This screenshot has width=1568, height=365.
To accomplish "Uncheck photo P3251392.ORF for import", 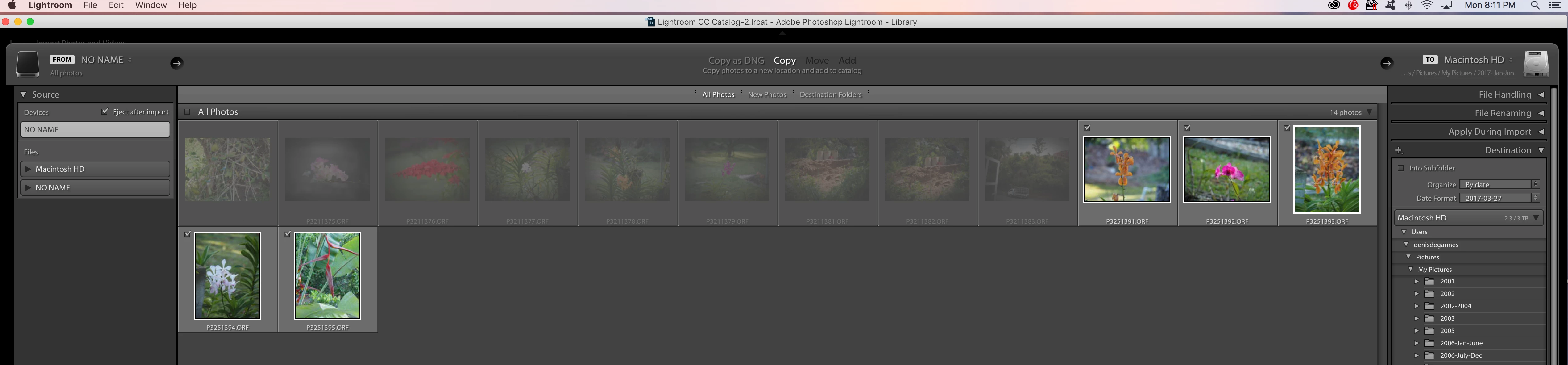I will coord(1187,128).
